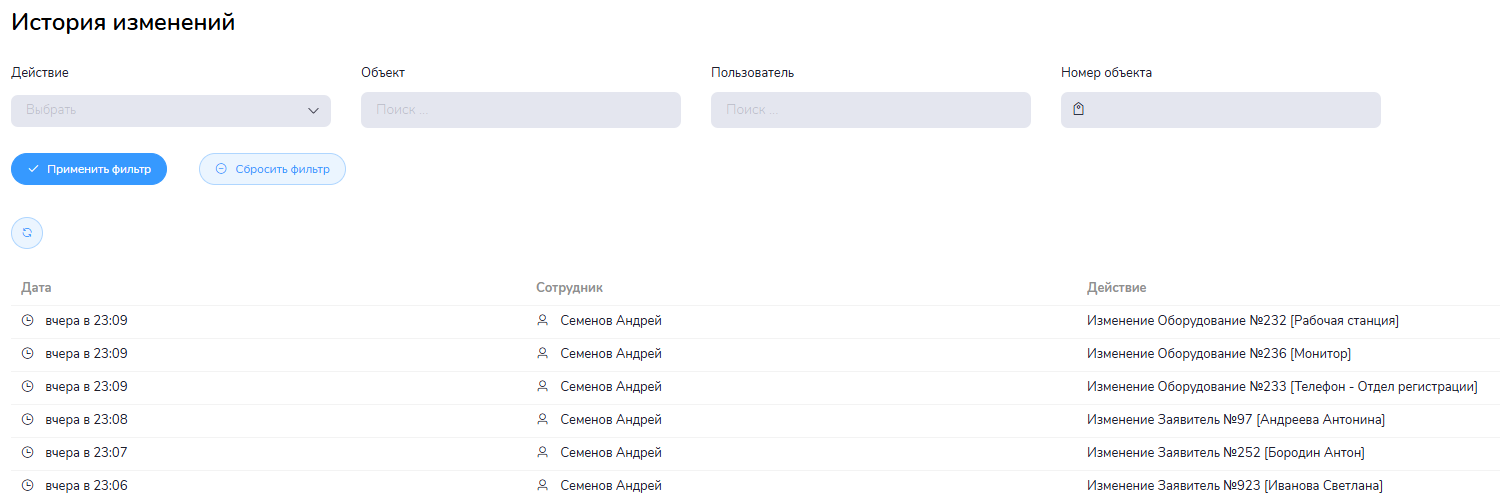Focus the Пользователь search field
Screen dimensions: 1500x503
(870, 110)
